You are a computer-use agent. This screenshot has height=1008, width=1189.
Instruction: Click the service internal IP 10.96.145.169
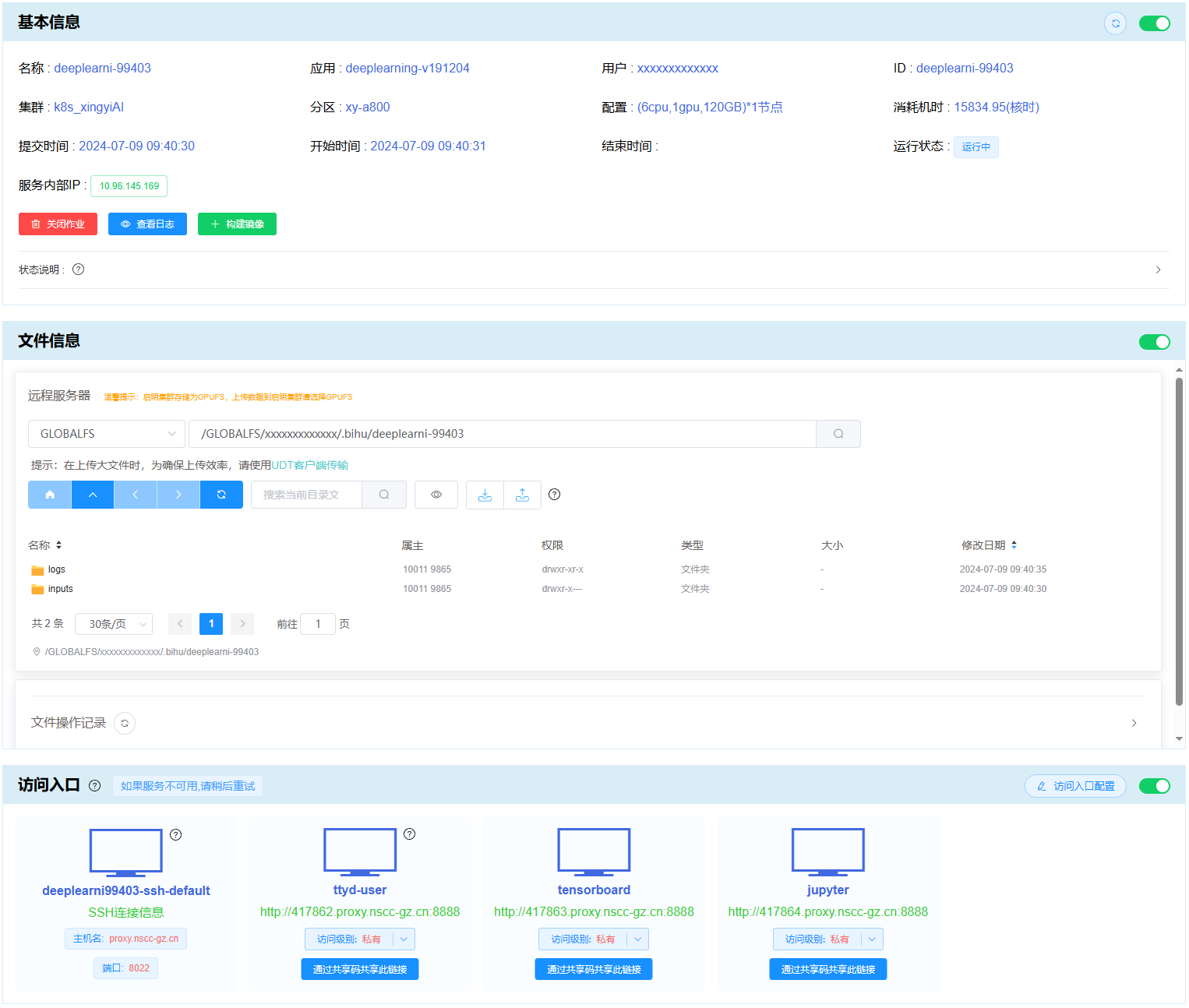(x=129, y=186)
